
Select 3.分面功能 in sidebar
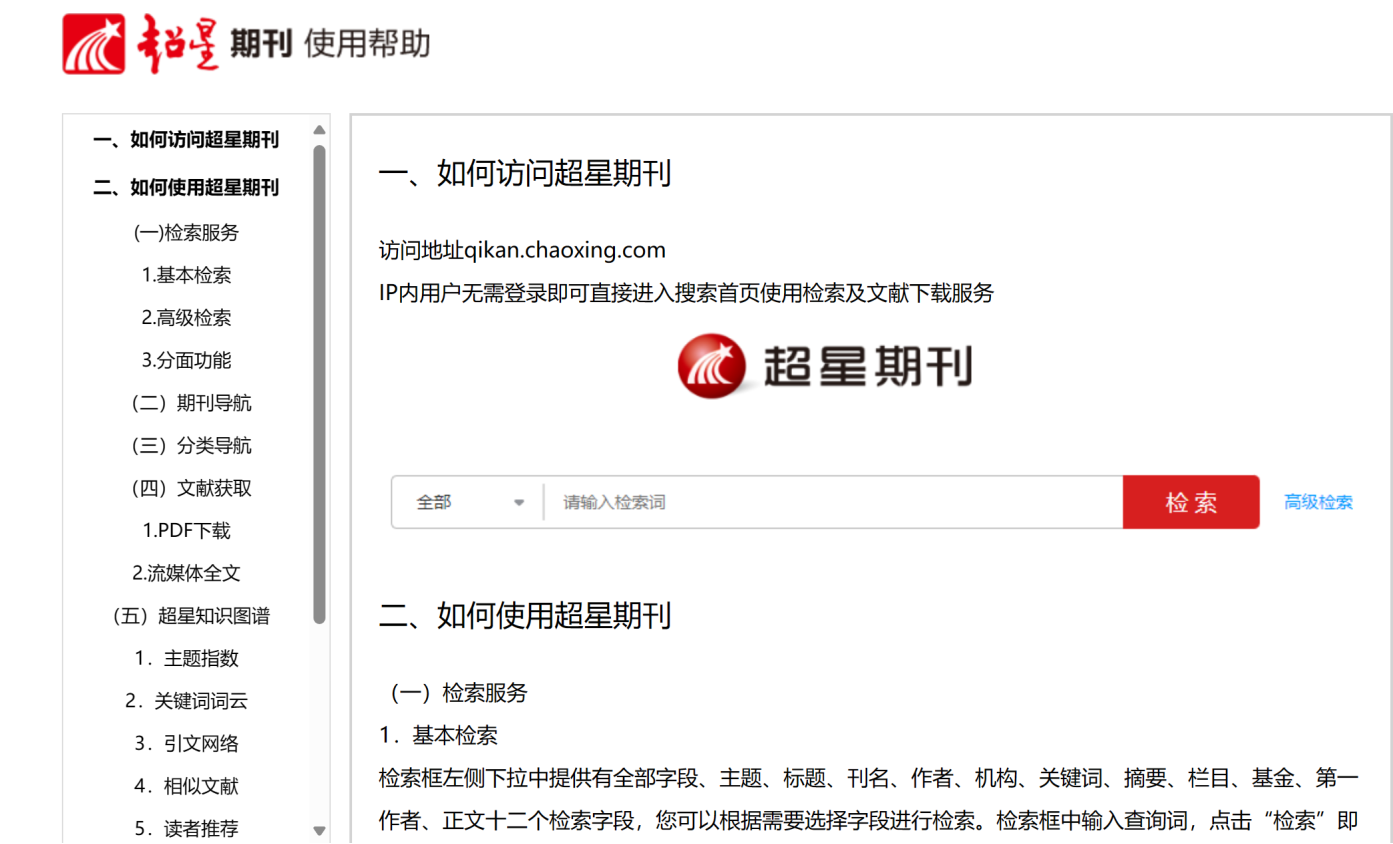pyautogui.click(x=186, y=360)
